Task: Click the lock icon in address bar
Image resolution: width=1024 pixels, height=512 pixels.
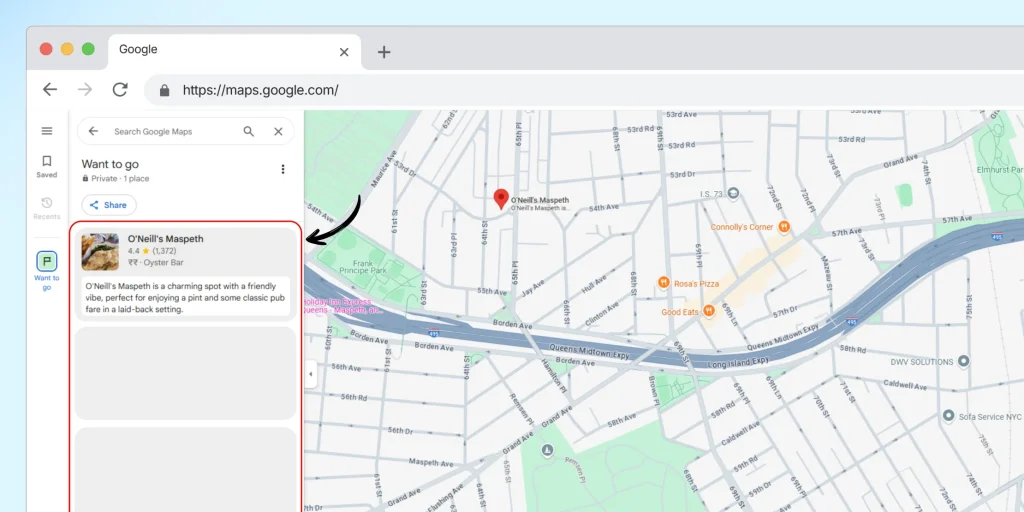Action: click(165, 90)
